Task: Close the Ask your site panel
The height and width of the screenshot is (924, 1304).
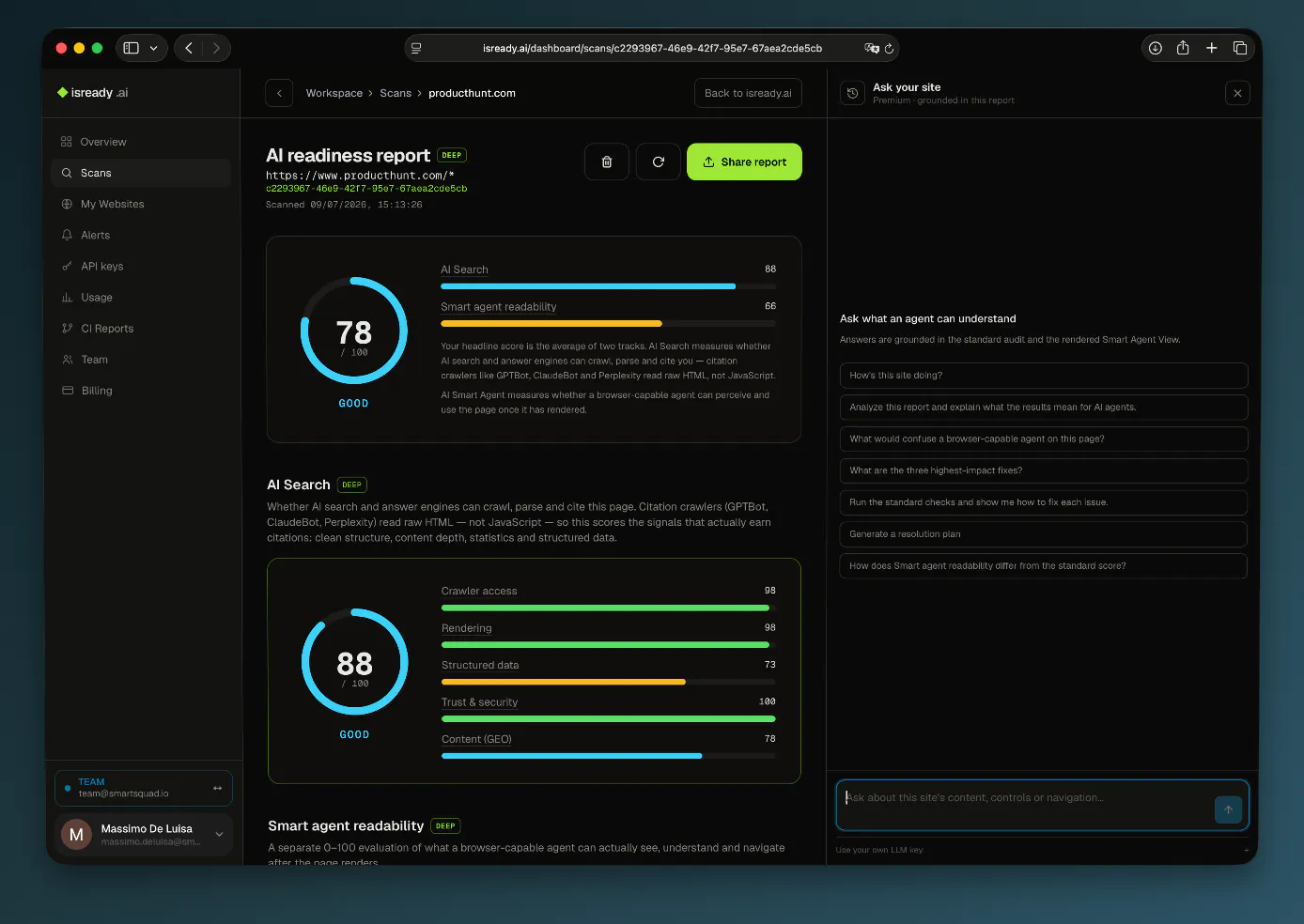Action: (1237, 93)
